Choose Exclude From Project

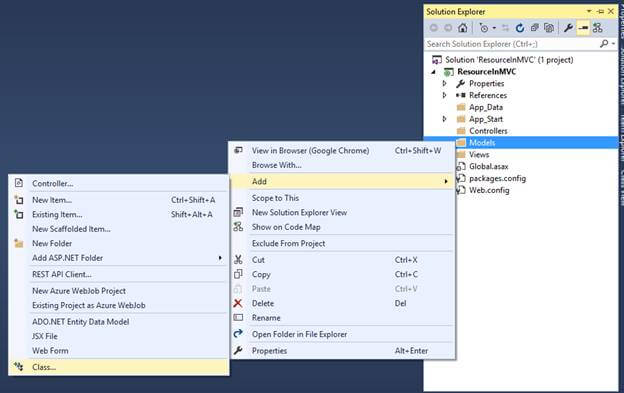point(343,243)
